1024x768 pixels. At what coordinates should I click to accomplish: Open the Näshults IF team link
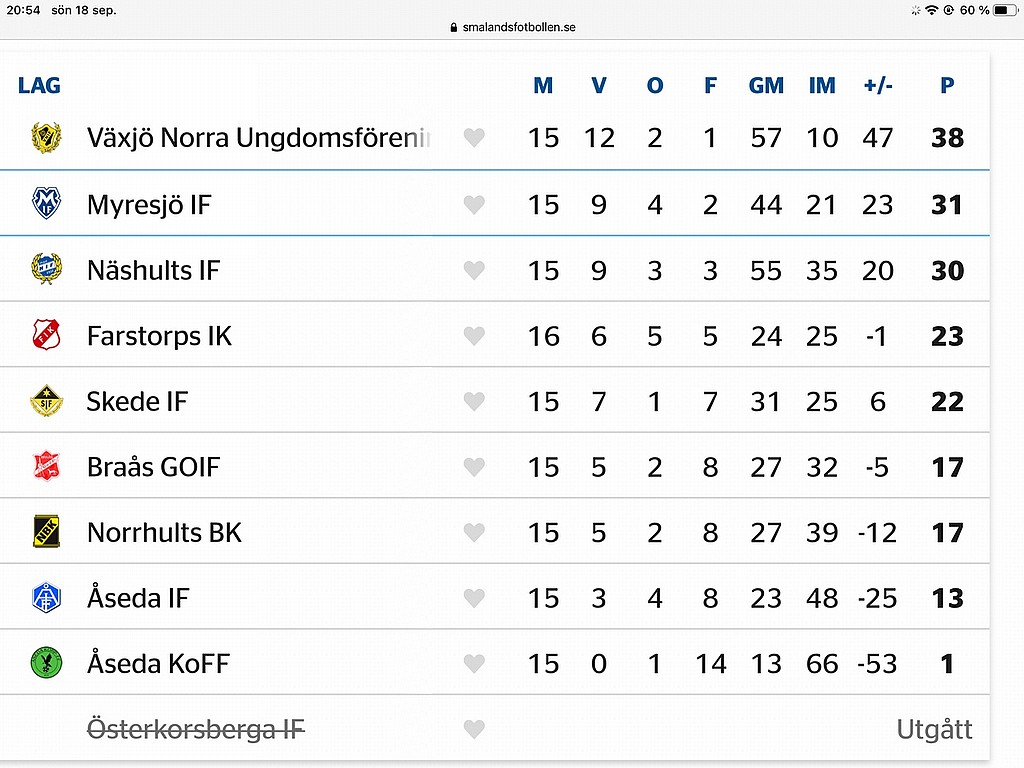[153, 270]
